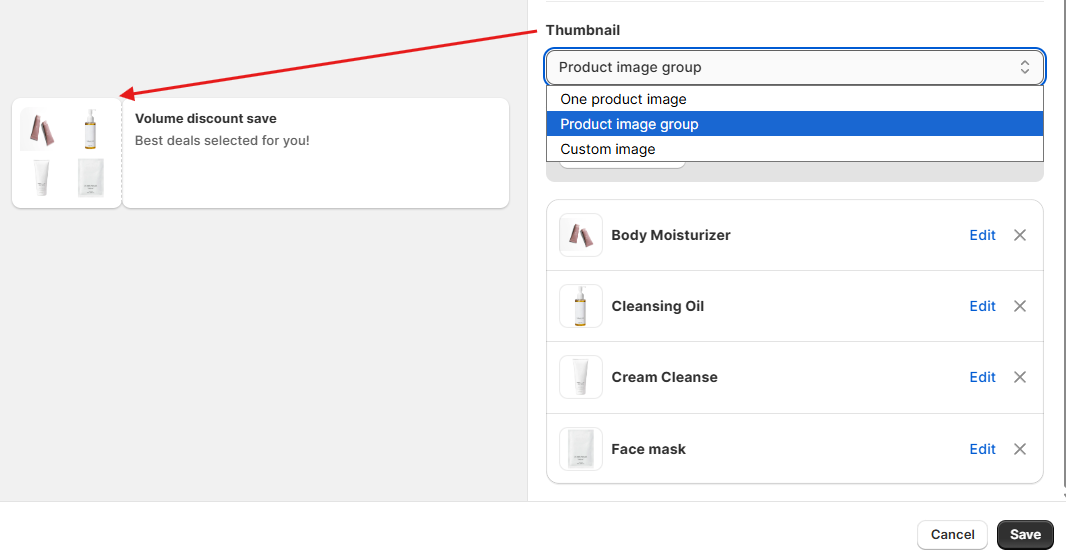Edit the Body Moisturizer product

[982, 235]
